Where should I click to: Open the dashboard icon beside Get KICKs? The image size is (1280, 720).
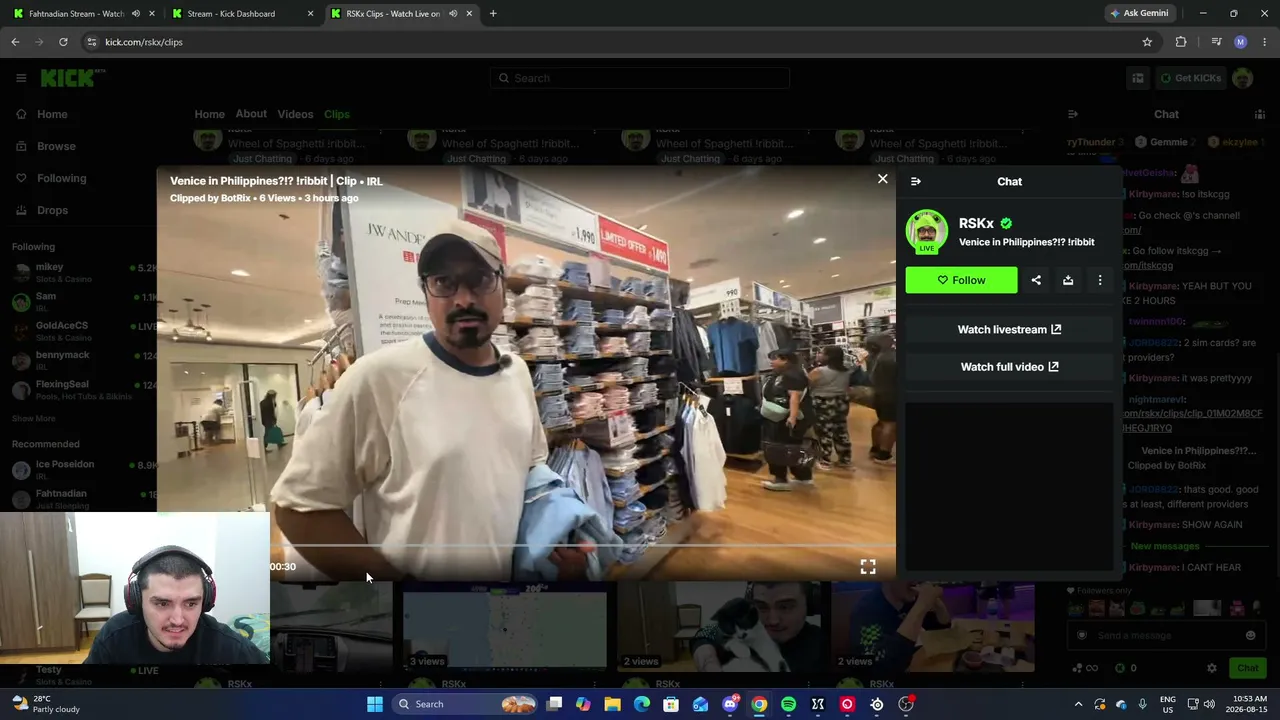(1138, 78)
